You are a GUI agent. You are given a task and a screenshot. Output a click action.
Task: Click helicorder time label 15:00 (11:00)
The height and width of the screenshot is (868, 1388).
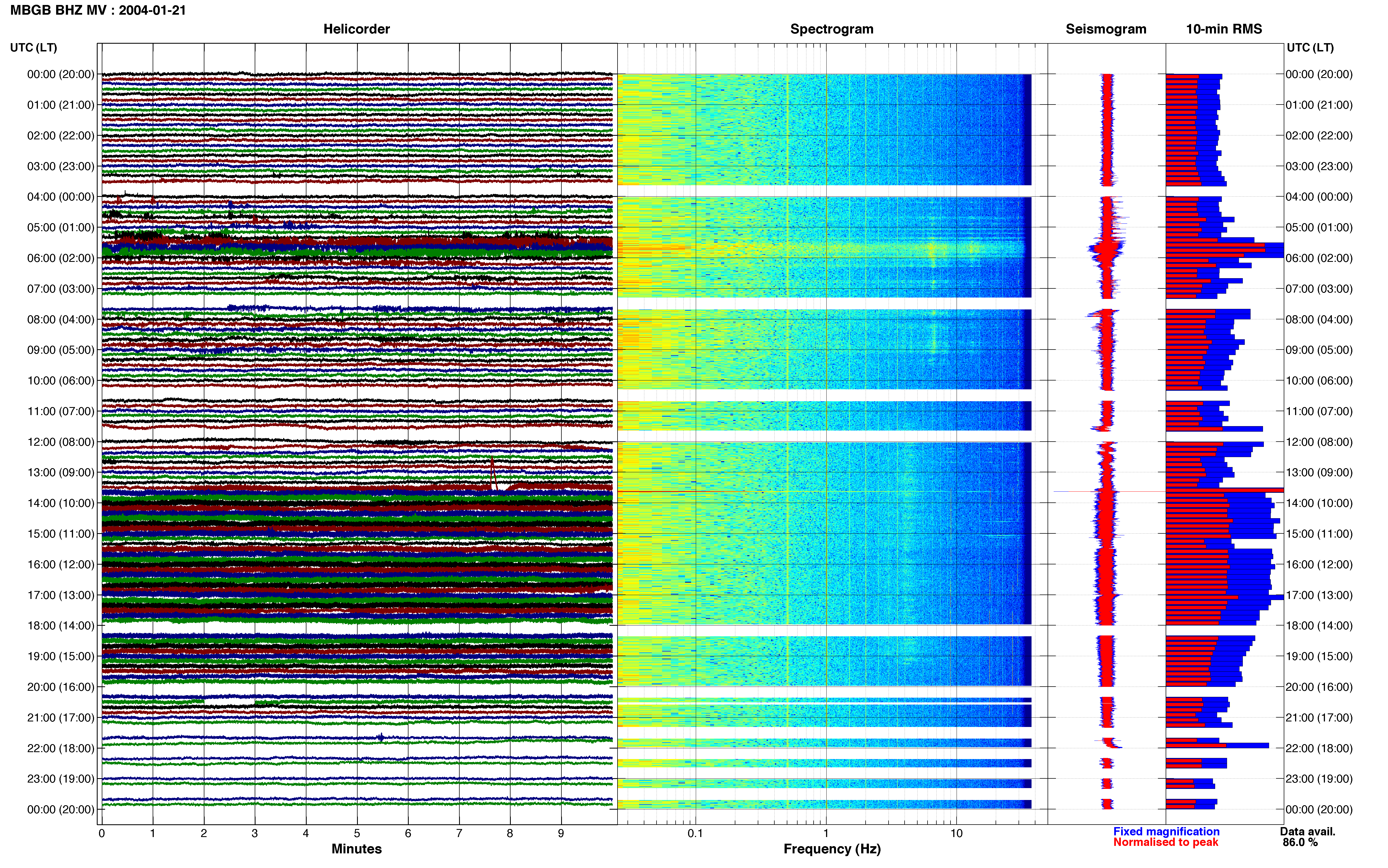61,534
